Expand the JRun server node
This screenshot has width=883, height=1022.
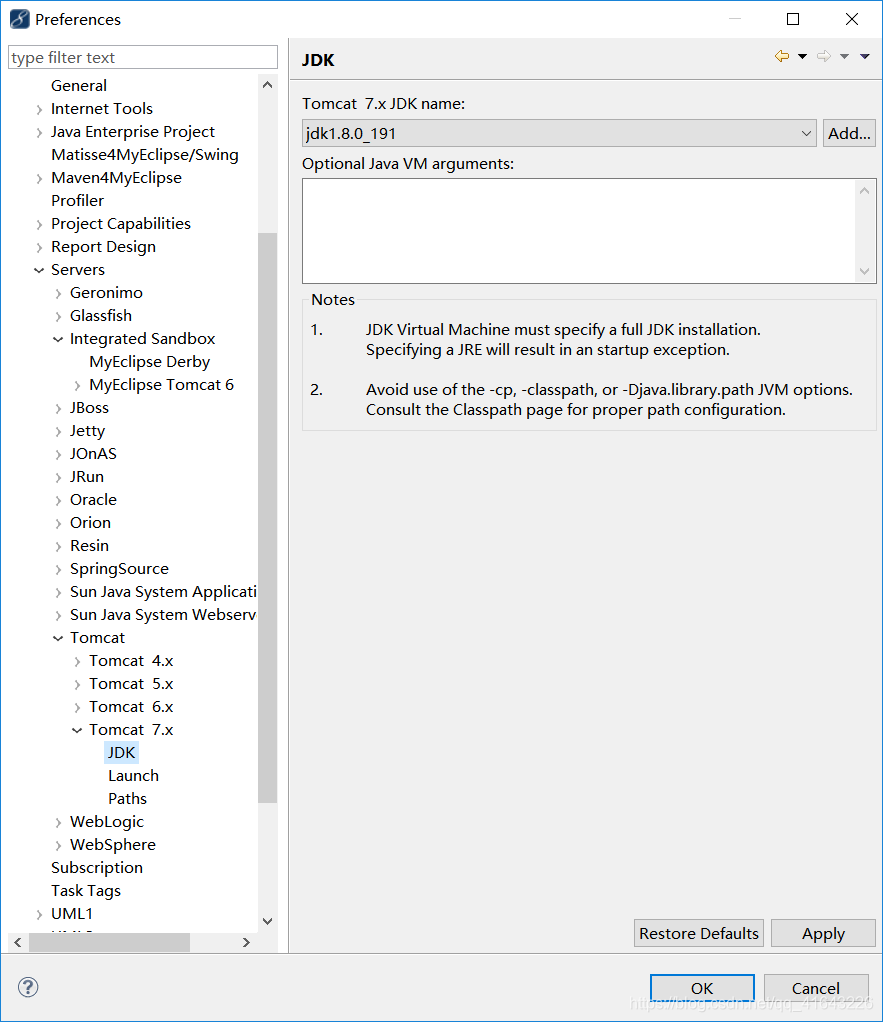pos(58,478)
